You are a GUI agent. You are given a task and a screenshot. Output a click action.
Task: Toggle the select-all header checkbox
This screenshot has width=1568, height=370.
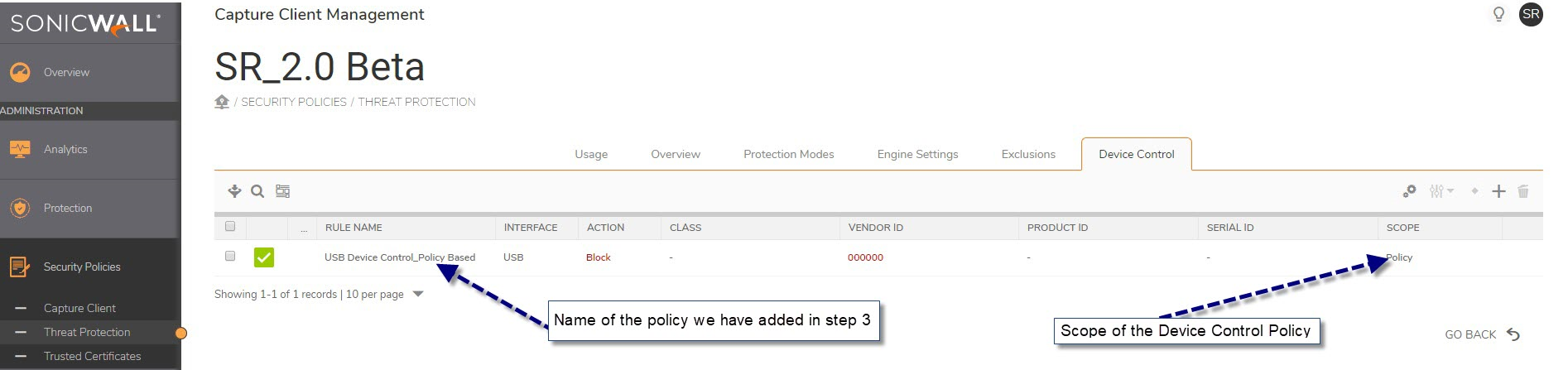click(x=230, y=226)
